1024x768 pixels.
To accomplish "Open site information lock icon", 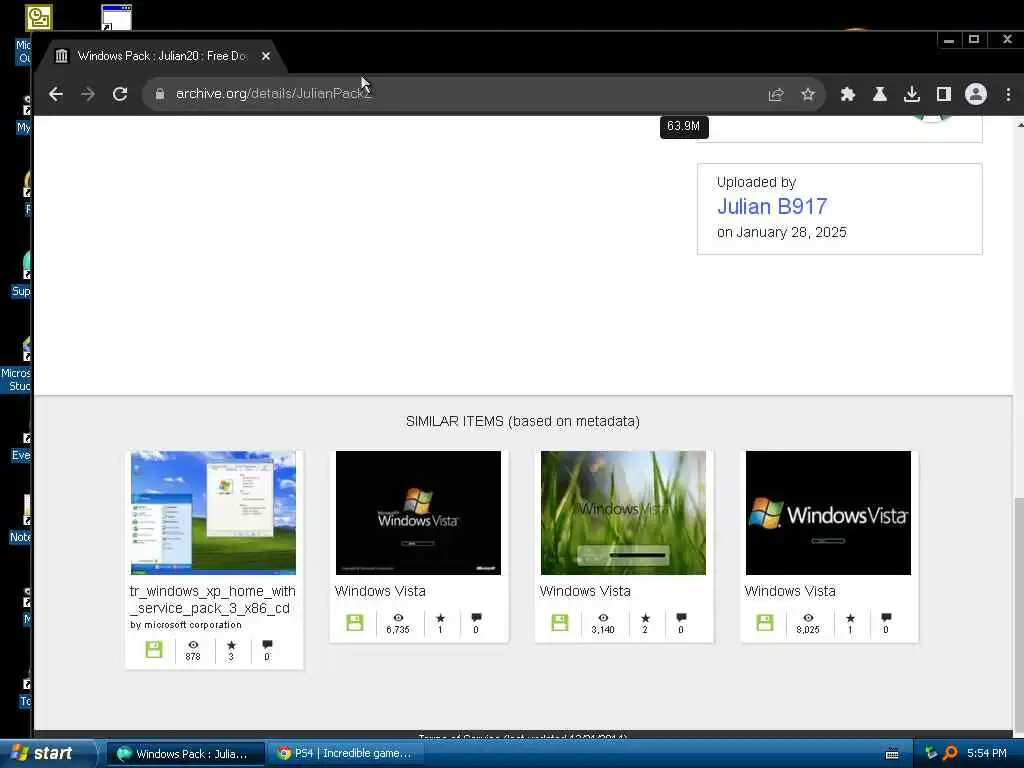I will coord(159,94).
